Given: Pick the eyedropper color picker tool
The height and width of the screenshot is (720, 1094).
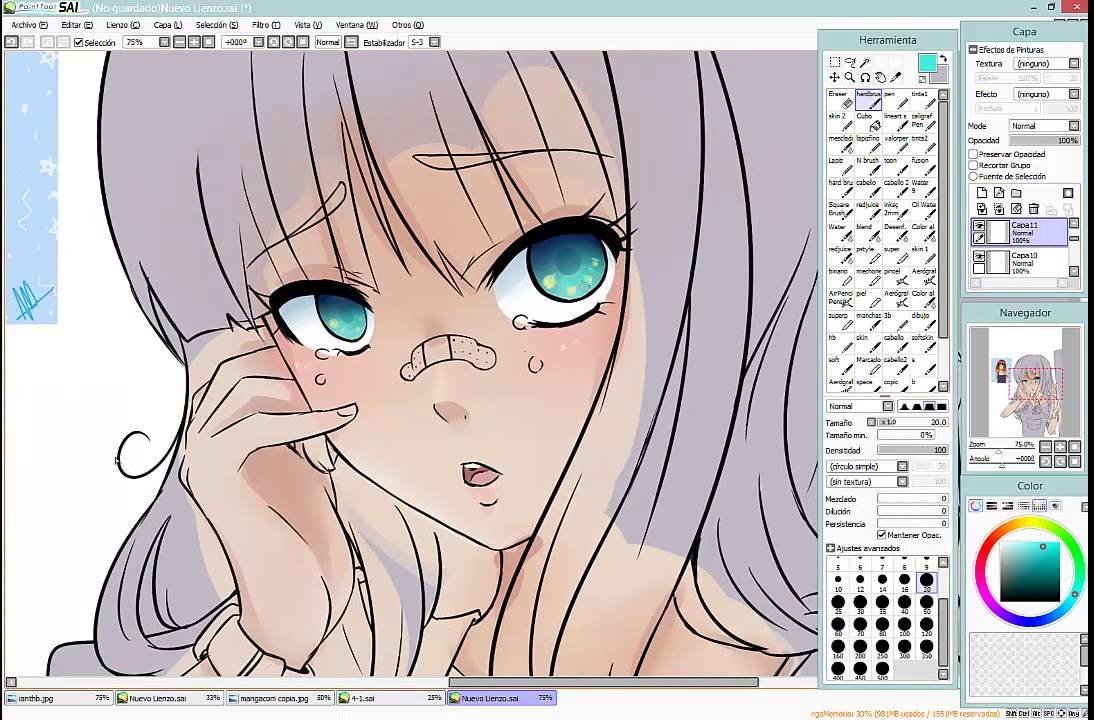Looking at the screenshot, I should [x=897, y=77].
